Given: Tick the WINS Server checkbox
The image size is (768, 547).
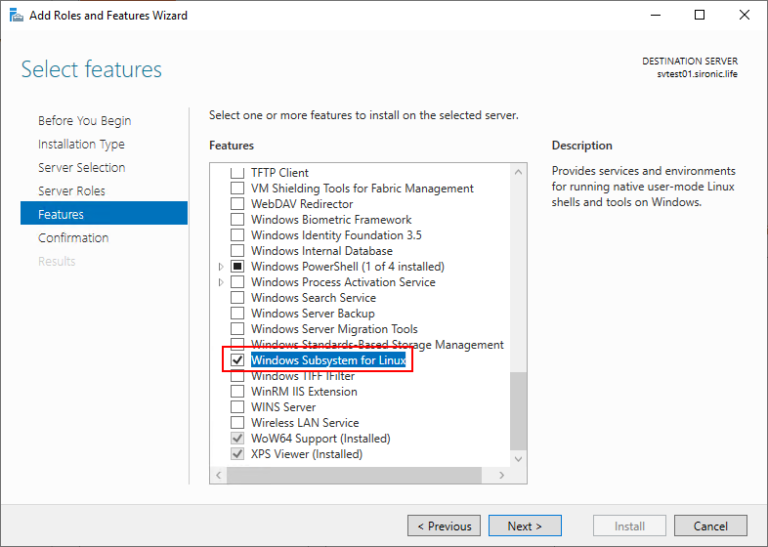Looking at the screenshot, I should coord(237,407).
